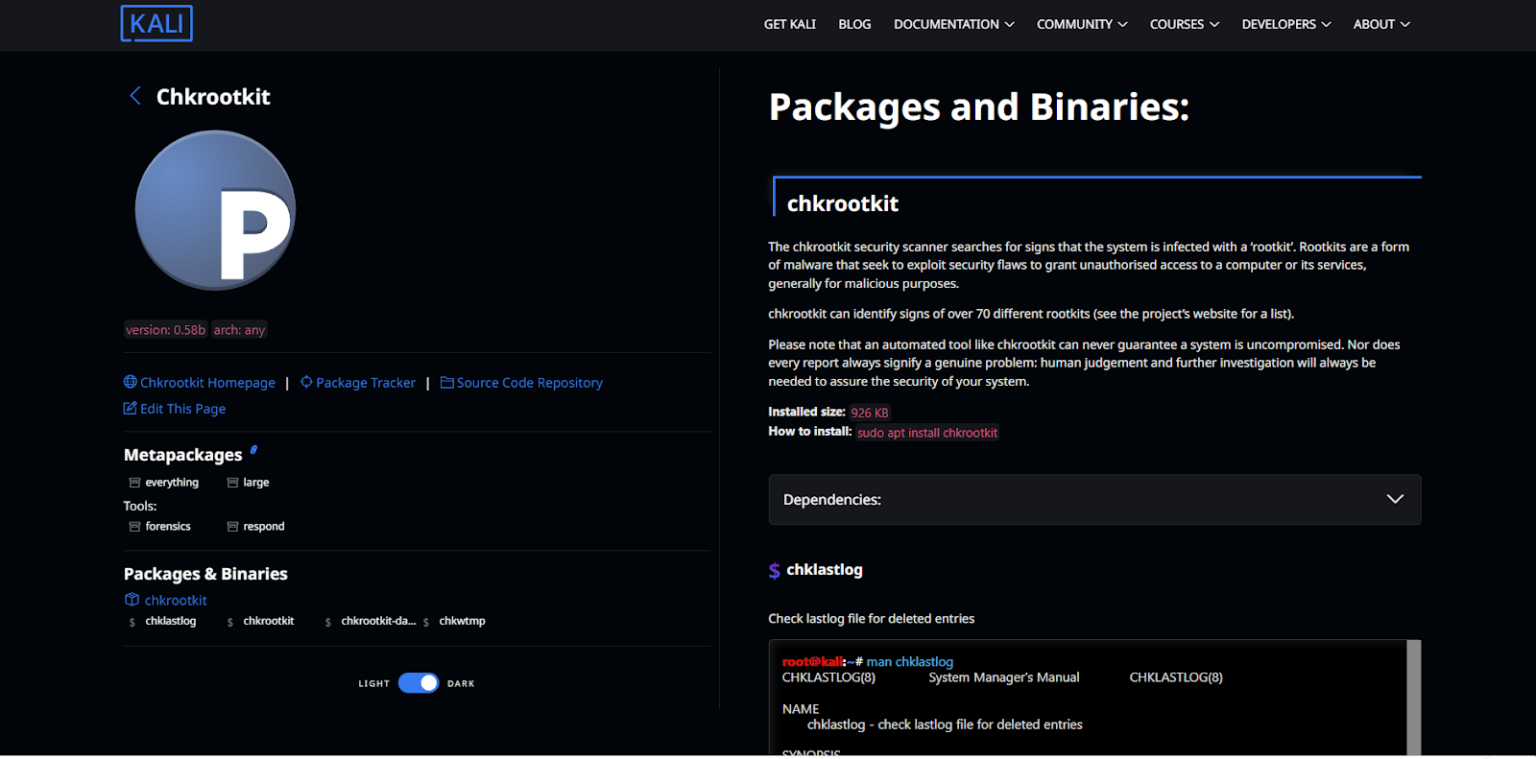Viewport: 1536px width, 759px height.
Task: Open the Developers dropdown menu
Action: tap(1285, 24)
